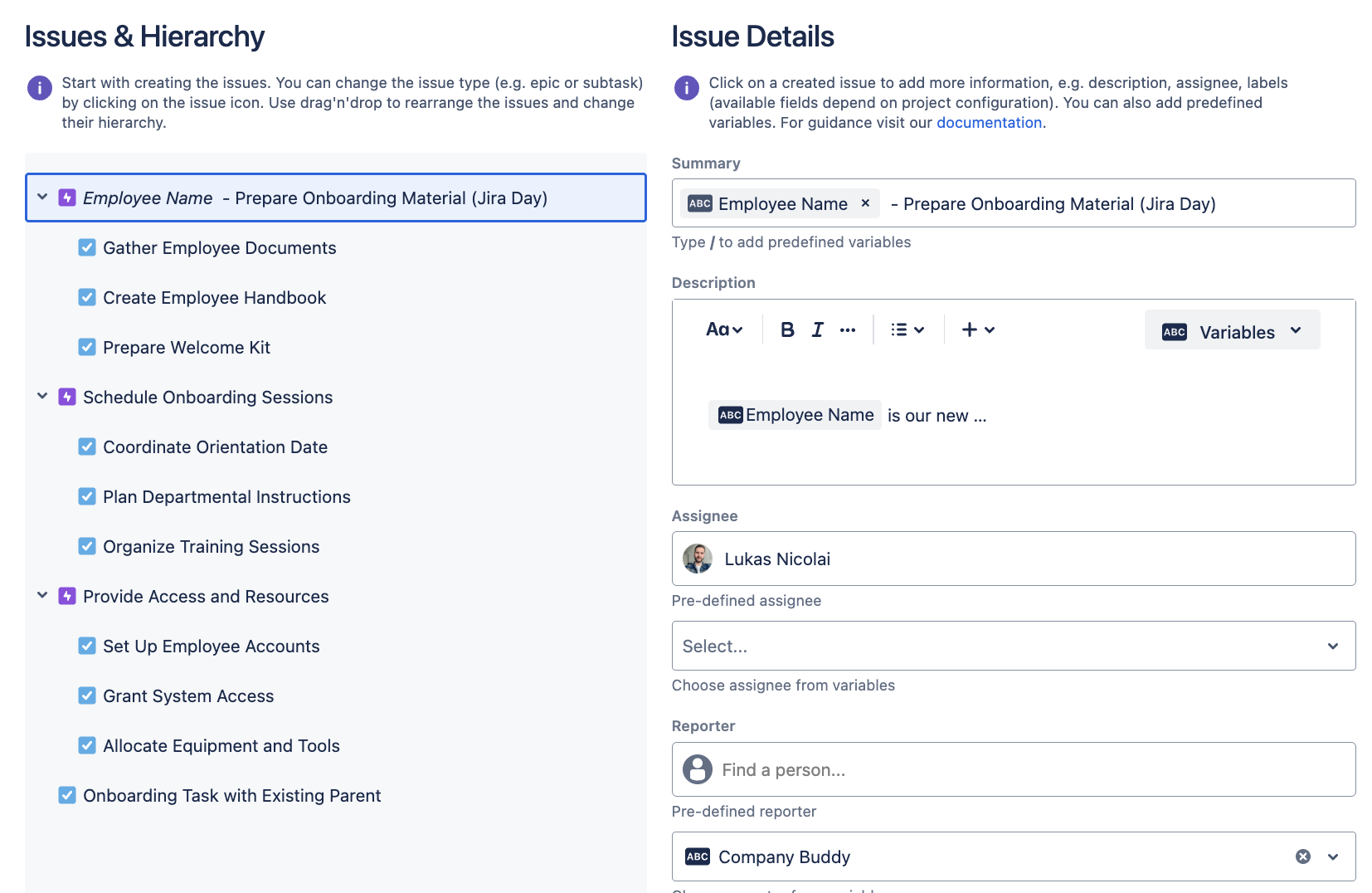Toggle the Gather Employee Documents checkbox
The image size is (1372, 893).
tap(87, 247)
